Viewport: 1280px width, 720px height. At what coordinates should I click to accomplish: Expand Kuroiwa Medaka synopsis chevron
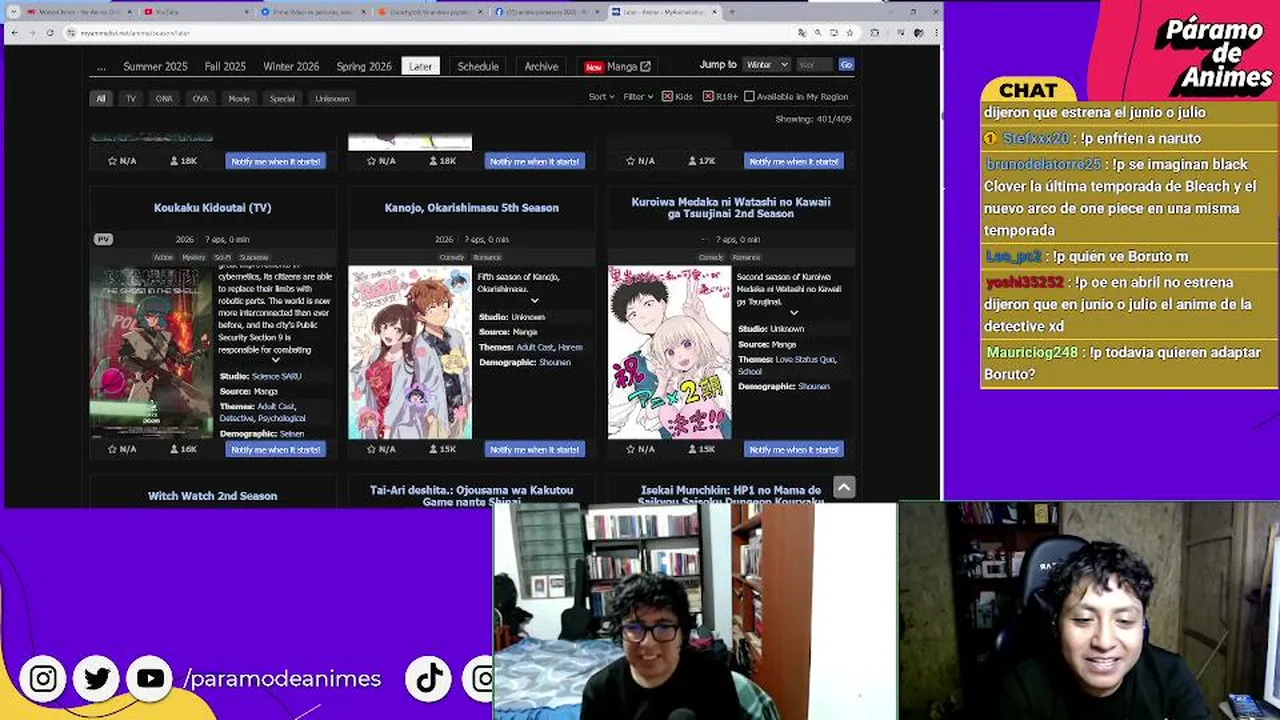click(794, 313)
